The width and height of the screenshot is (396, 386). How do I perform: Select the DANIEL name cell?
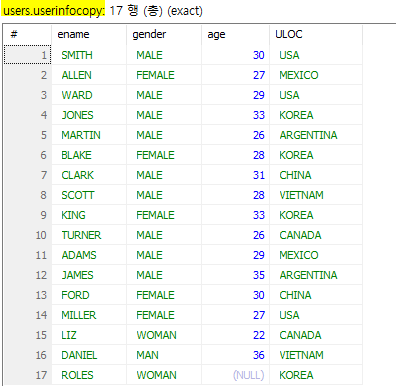coord(89,355)
